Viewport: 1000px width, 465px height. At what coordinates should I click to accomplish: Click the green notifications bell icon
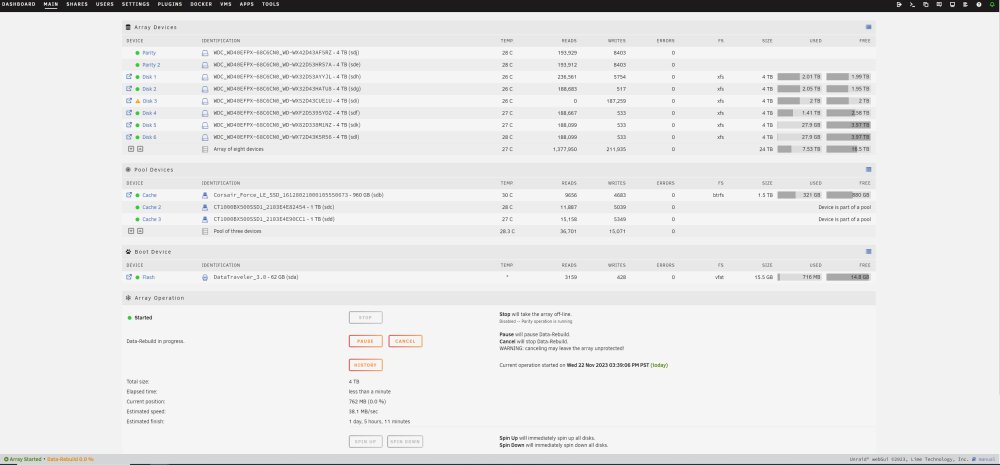point(992,4)
